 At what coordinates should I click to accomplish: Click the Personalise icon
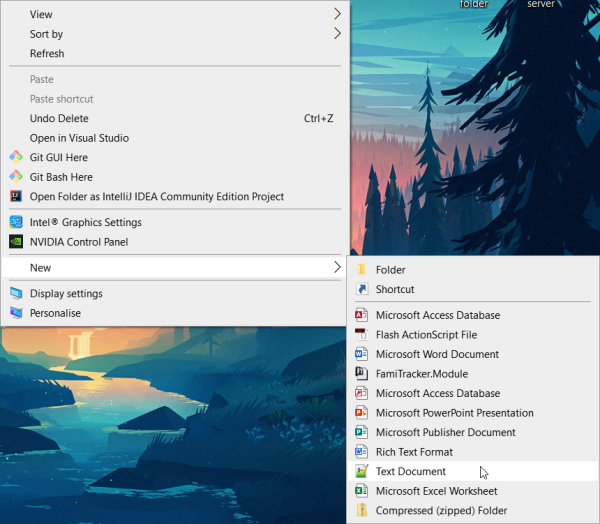click(x=16, y=313)
